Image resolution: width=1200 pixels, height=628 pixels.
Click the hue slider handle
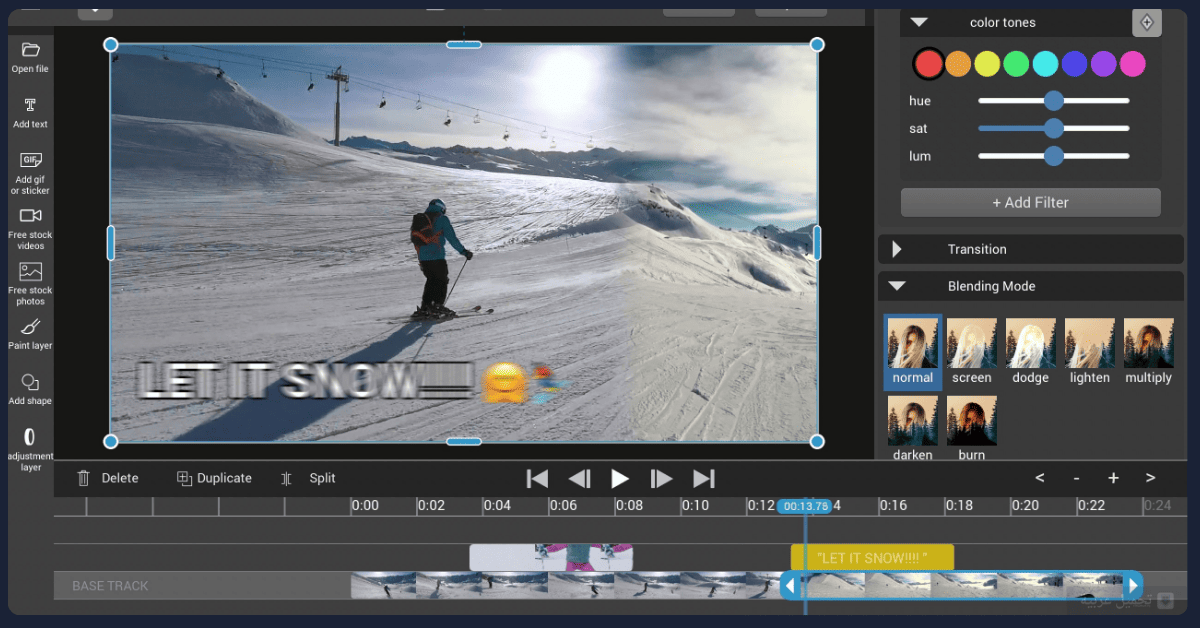(x=1053, y=100)
